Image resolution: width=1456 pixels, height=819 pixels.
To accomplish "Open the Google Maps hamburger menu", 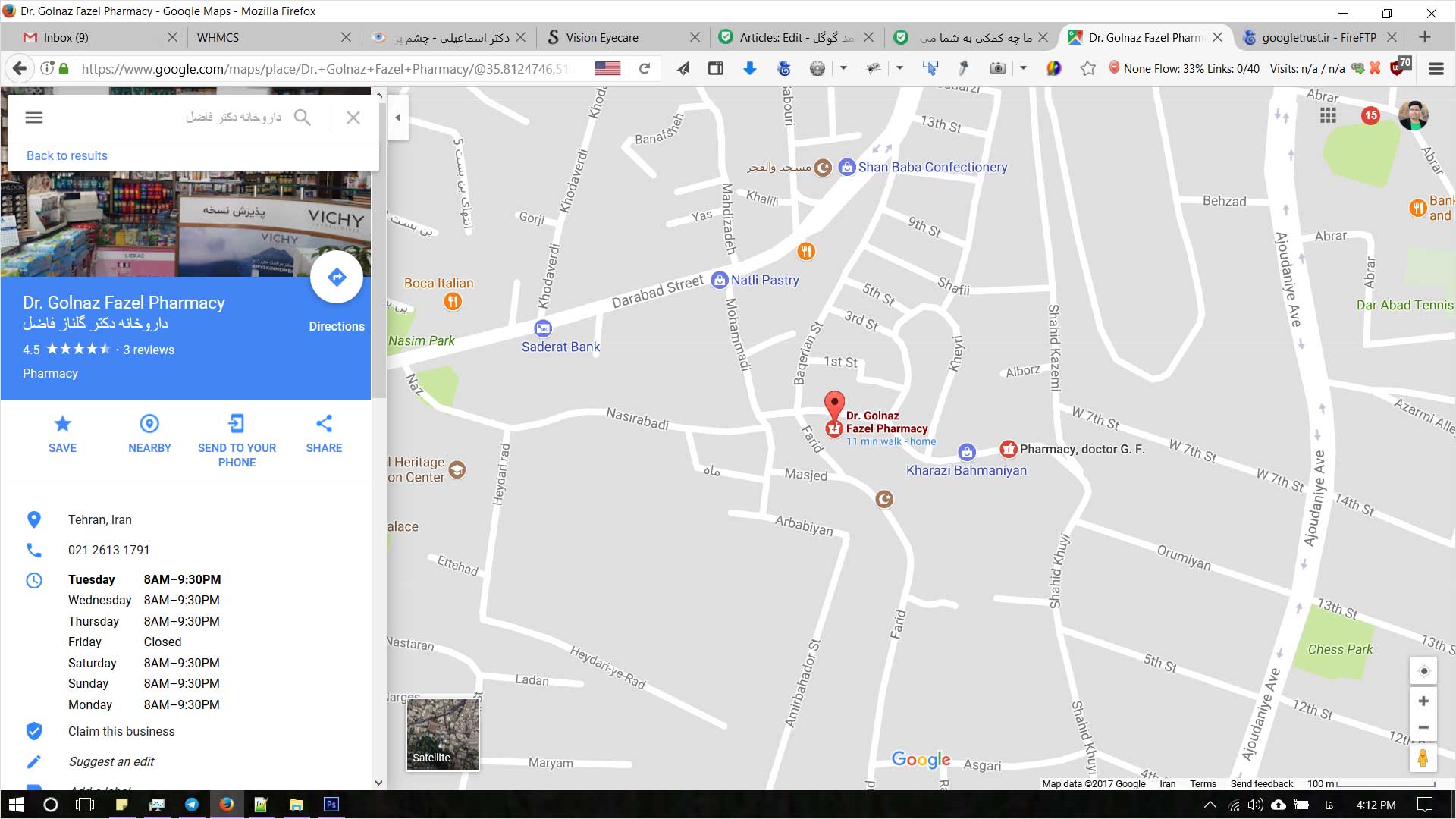I will (x=34, y=118).
